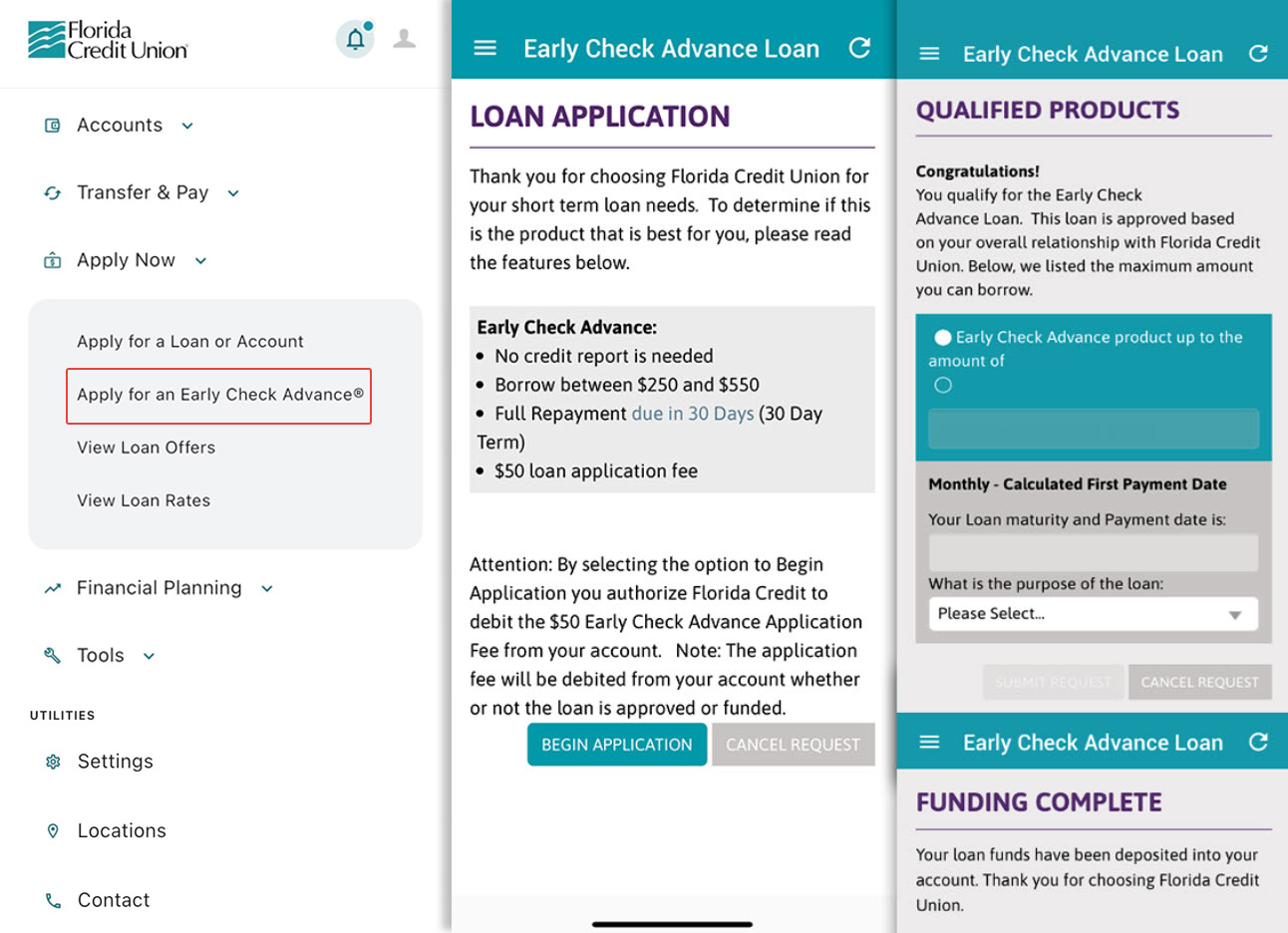The image size is (1288, 933).
Task: Click the Financial Planning chart icon
Action: (53, 589)
